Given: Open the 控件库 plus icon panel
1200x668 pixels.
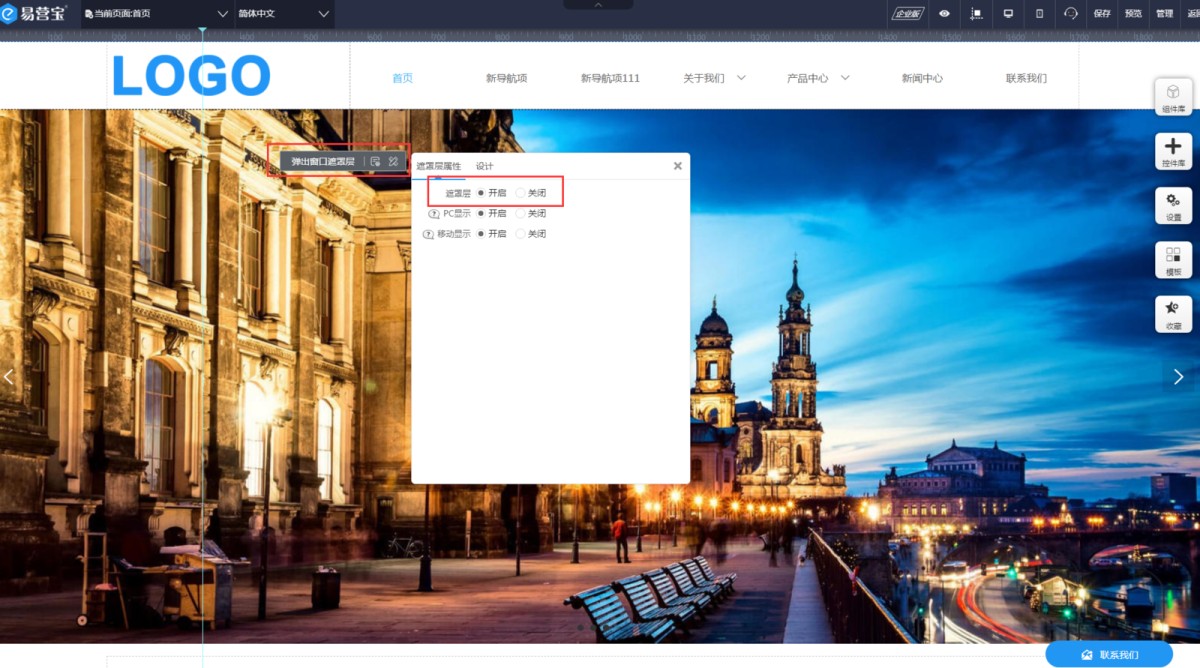Looking at the screenshot, I should point(1173,151).
